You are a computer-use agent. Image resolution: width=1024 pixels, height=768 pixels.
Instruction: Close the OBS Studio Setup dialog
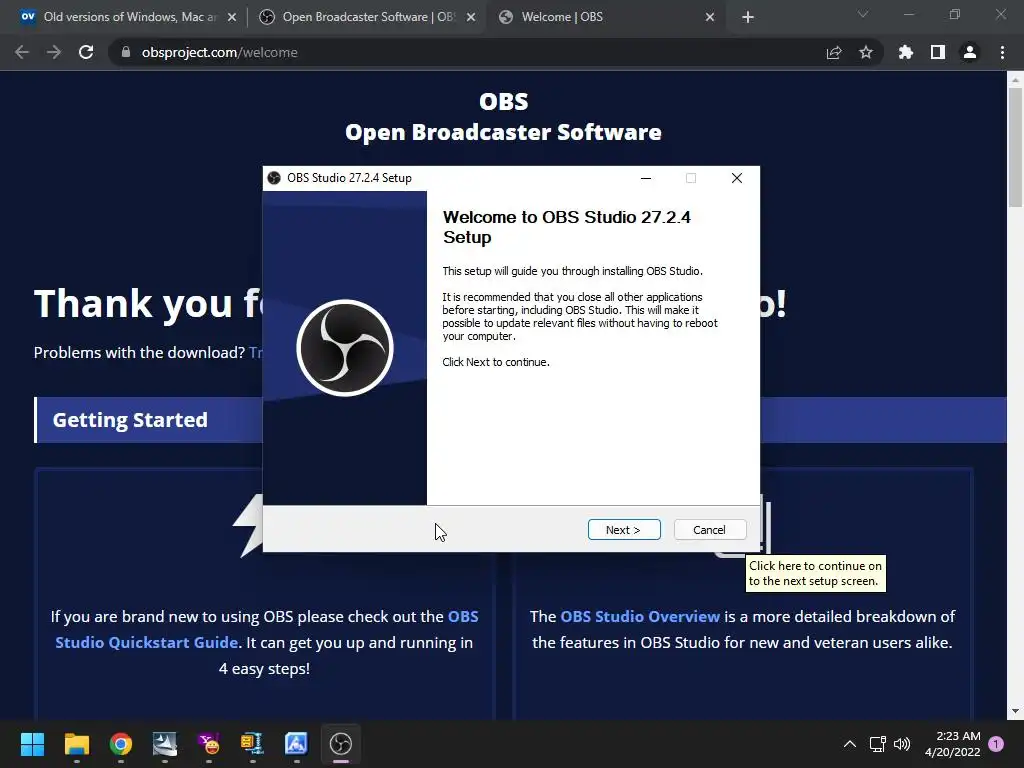point(737,178)
